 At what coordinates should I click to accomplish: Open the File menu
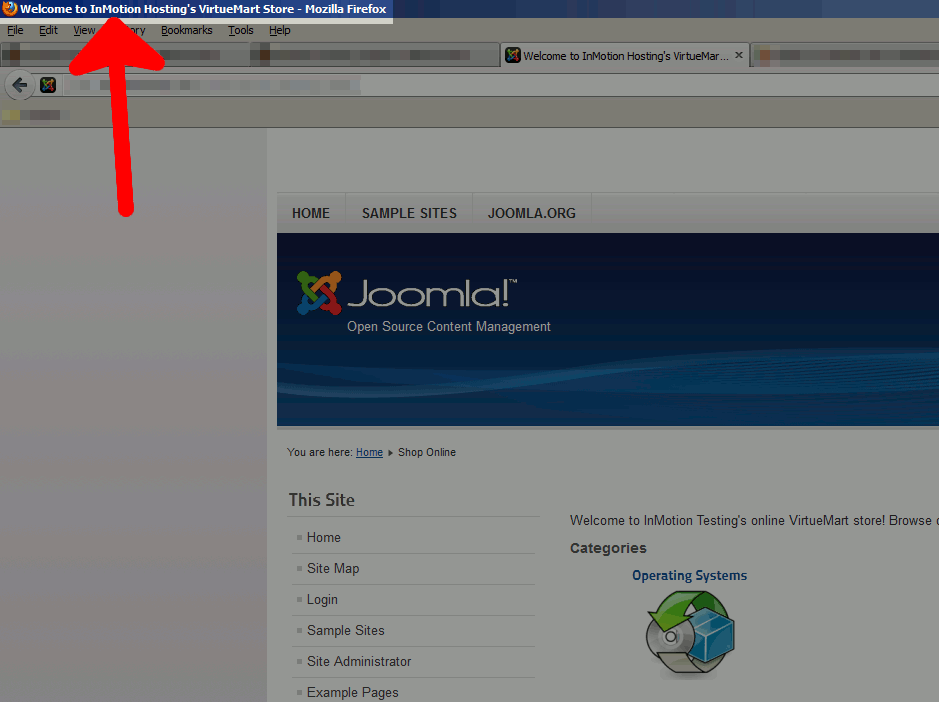[15, 30]
